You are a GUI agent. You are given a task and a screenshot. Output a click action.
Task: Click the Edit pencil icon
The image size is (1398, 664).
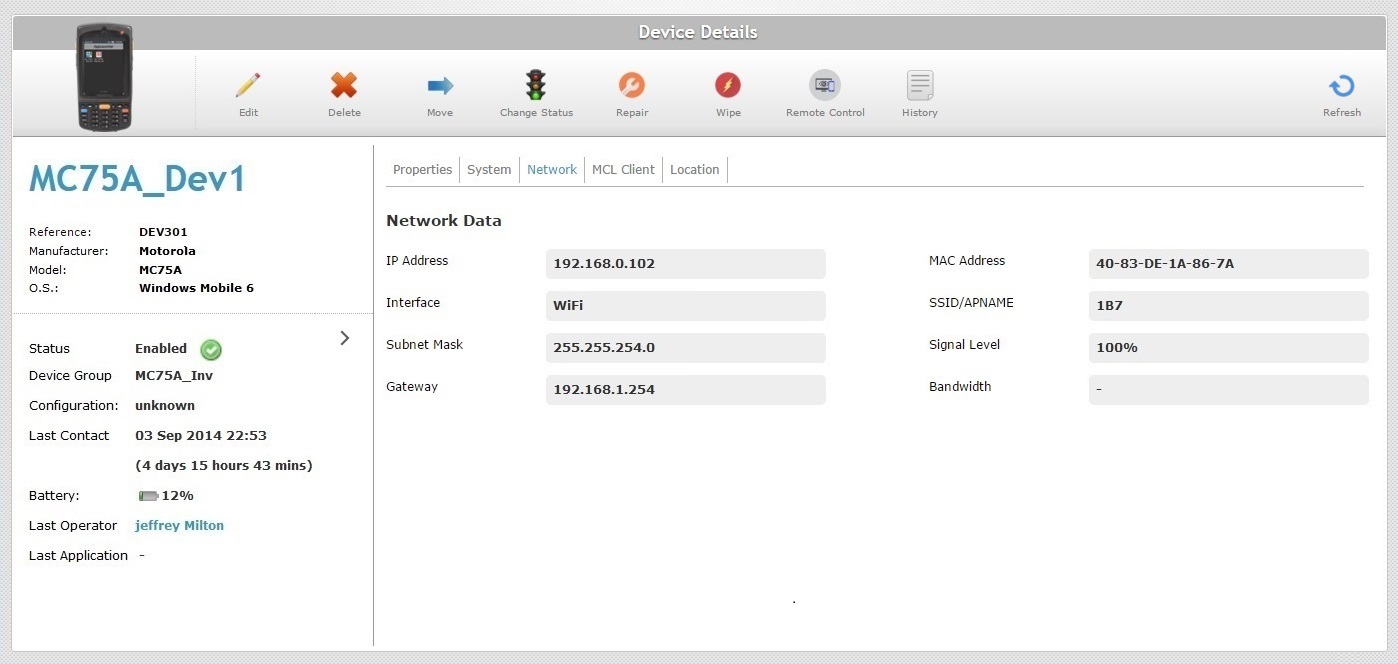(248, 86)
